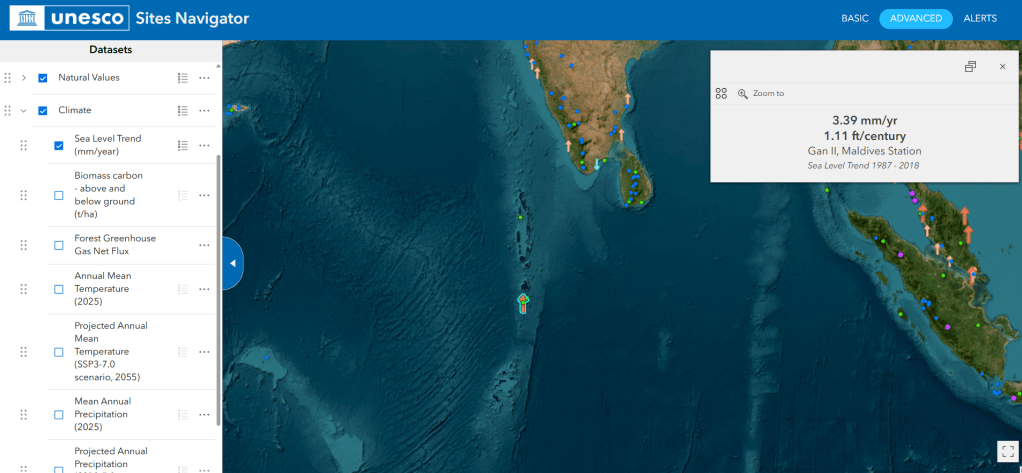This screenshot has width=1022, height=473.
Task: Dock the sea level popup window
Action: 969,67
